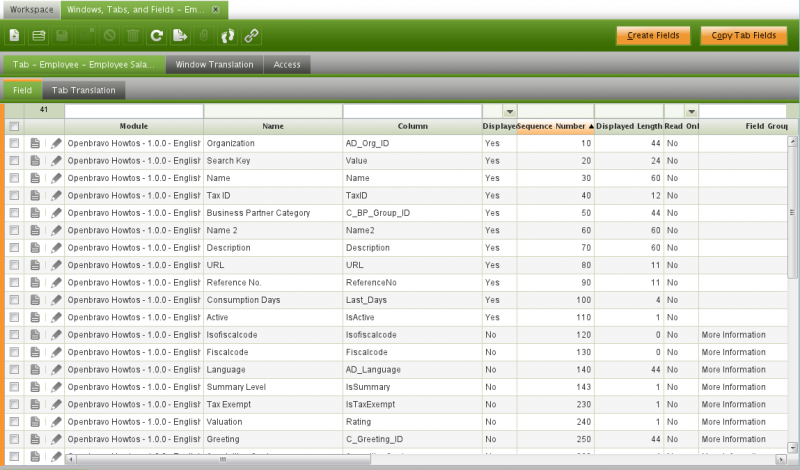Click the Refresh toolbar icon

[x=156, y=36]
